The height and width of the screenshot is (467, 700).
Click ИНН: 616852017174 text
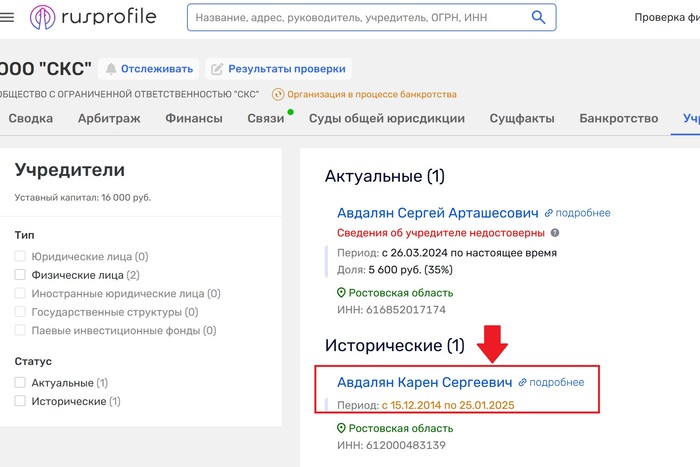click(x=391, y=310)
